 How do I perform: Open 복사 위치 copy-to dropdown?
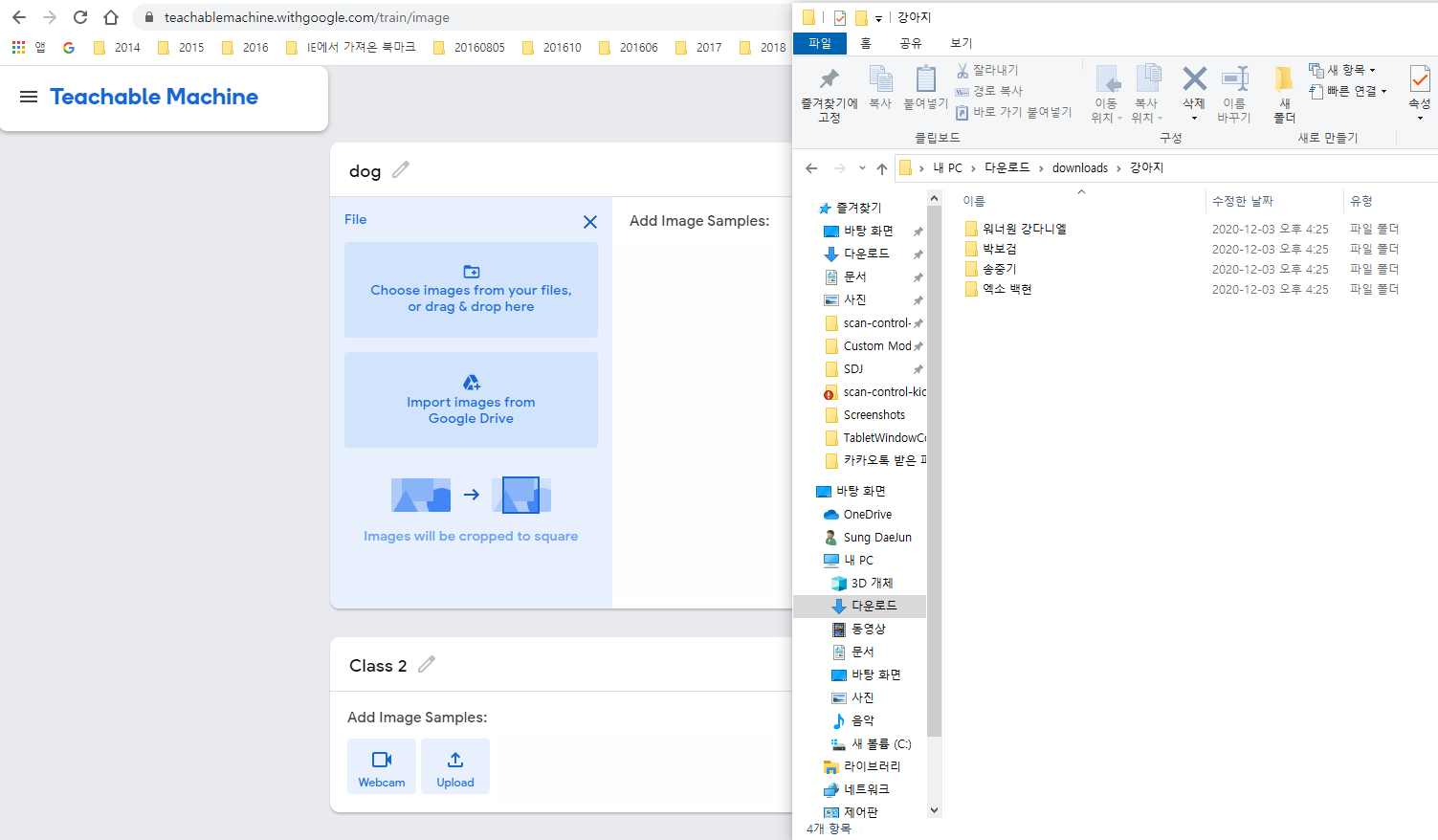pos(1146,94)
